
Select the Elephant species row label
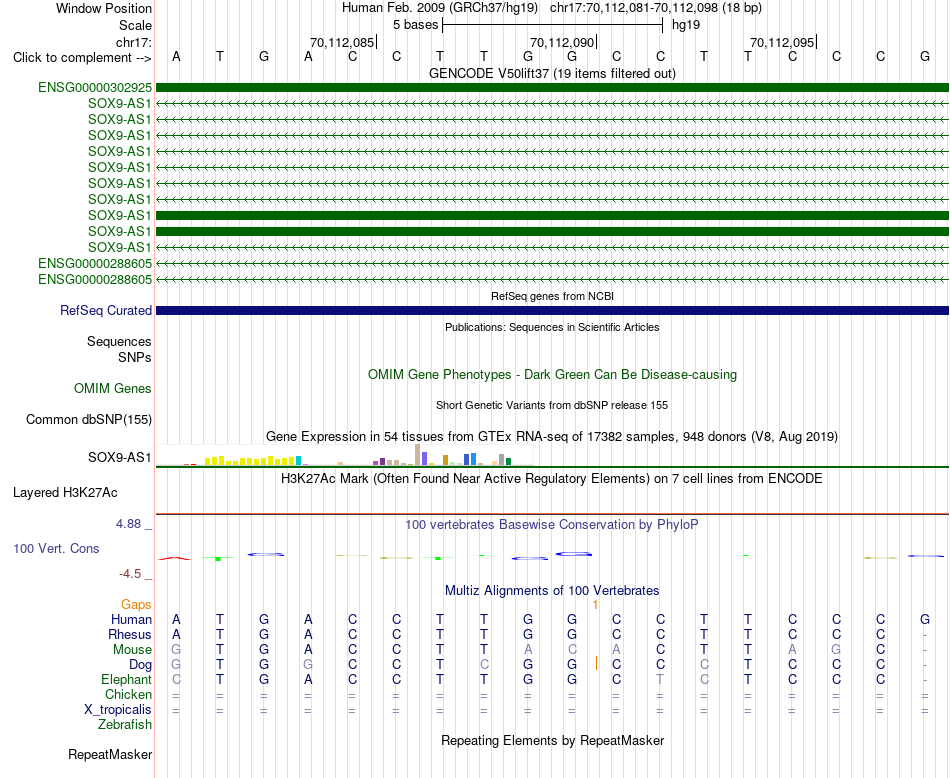point(126,679)
